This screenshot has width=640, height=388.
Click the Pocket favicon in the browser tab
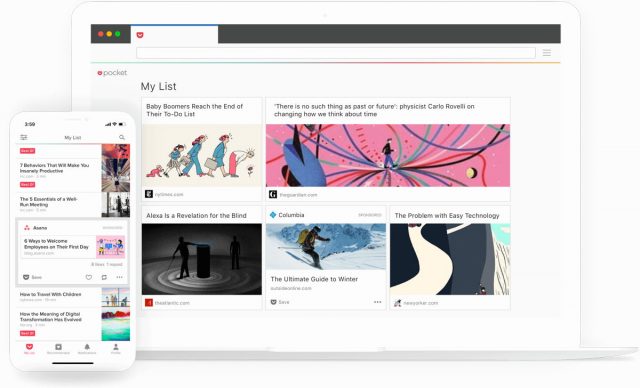(x=140, y=35)
